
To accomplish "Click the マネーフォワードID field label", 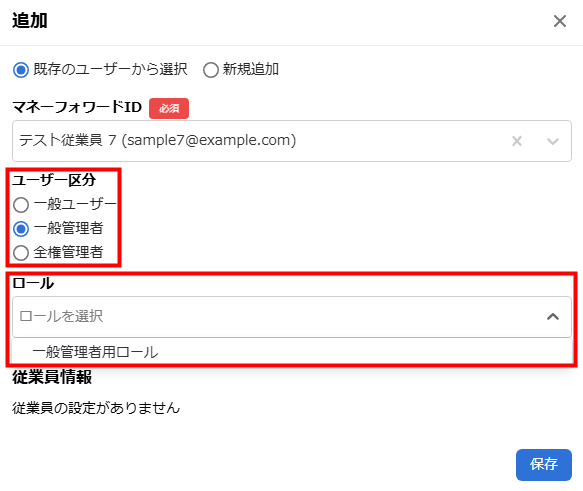I will 77,107.
